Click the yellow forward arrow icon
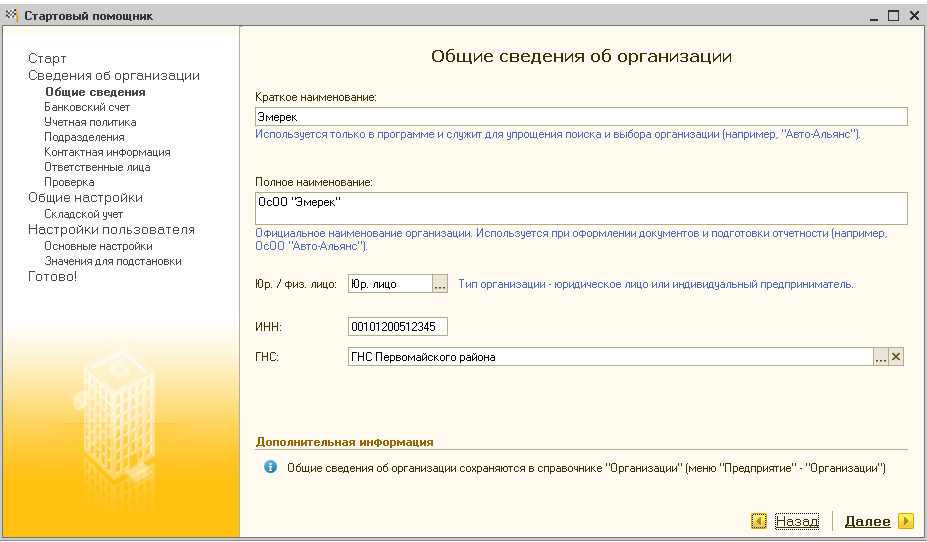This screenshot has height=542, width=927. coord(905,521)
